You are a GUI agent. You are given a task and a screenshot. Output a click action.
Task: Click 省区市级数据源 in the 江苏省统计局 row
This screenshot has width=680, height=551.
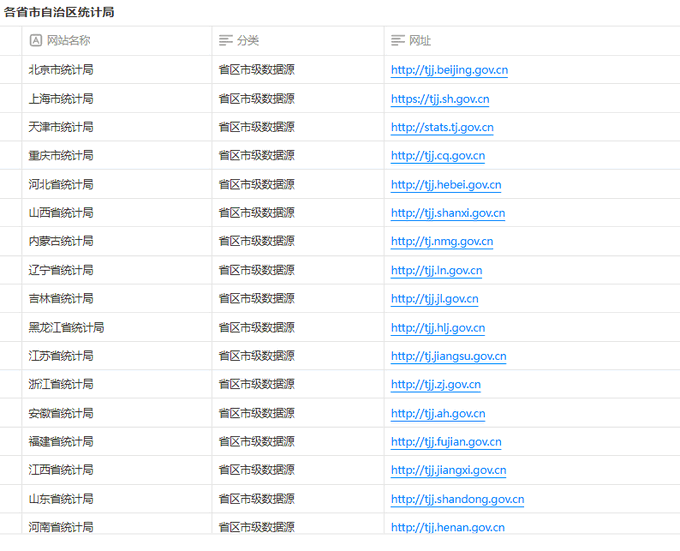click(257, 356)
